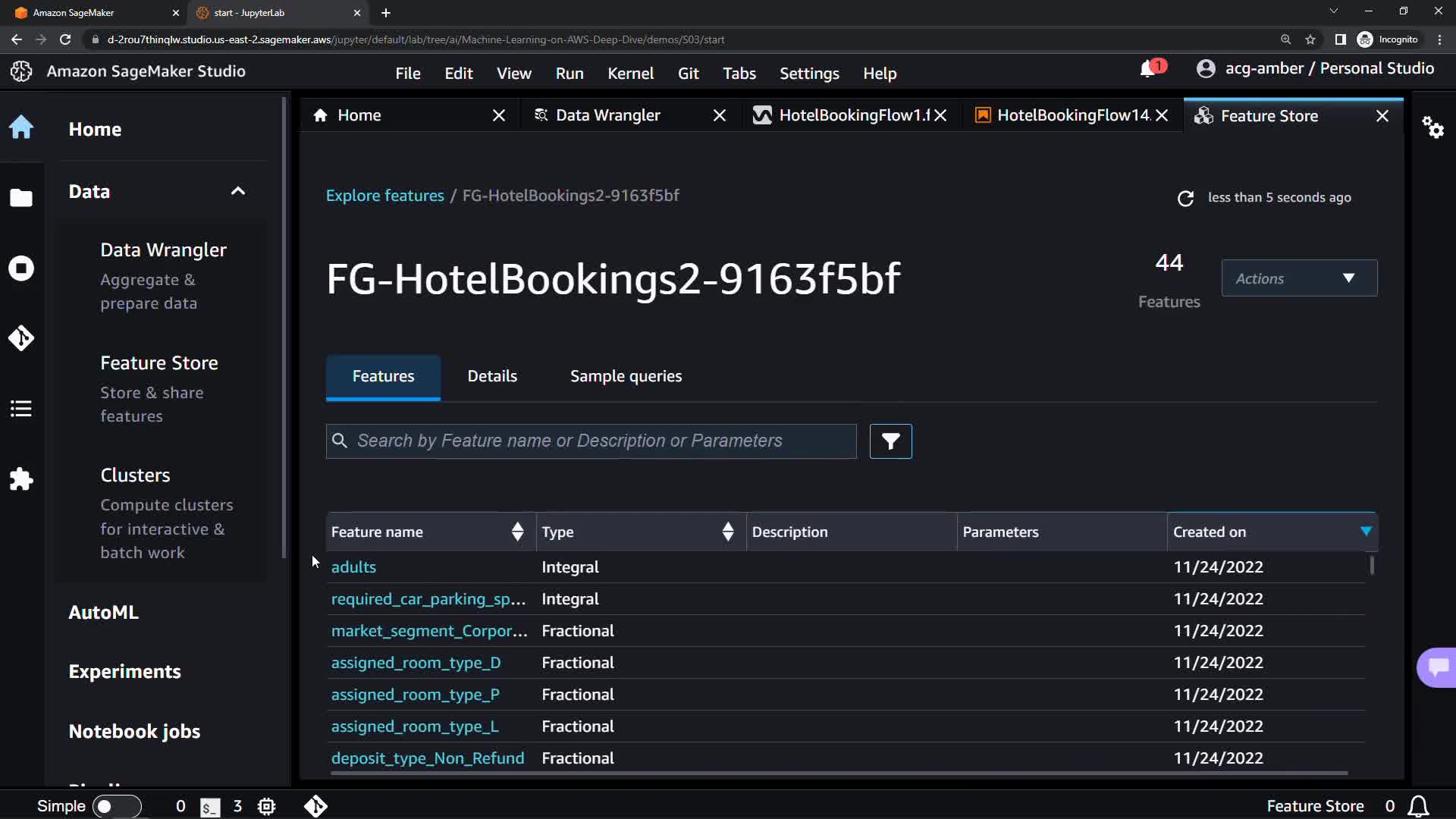Screen dimensions: 1456x819
Task: Open the Actions dropdown
Action: click(x=1298, y=278)
